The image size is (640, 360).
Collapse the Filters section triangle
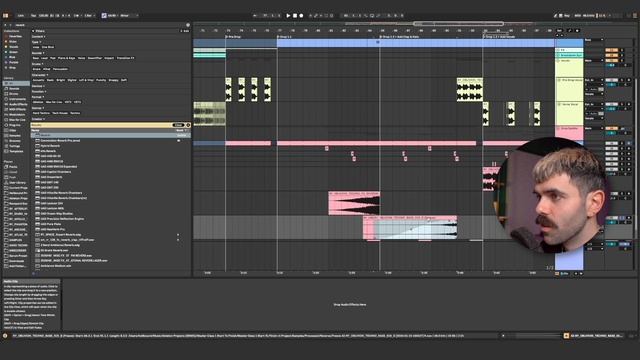[x=33, y=31]
